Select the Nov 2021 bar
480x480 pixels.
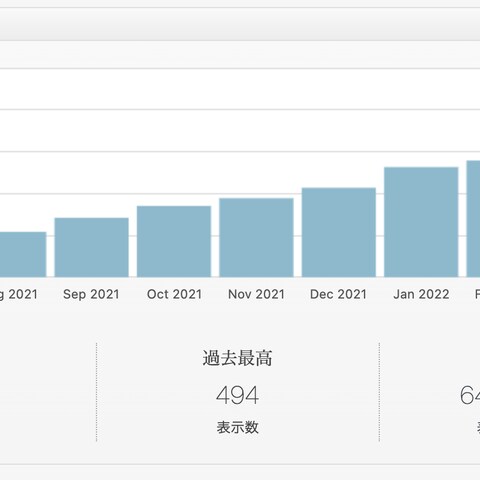[256, 238]
